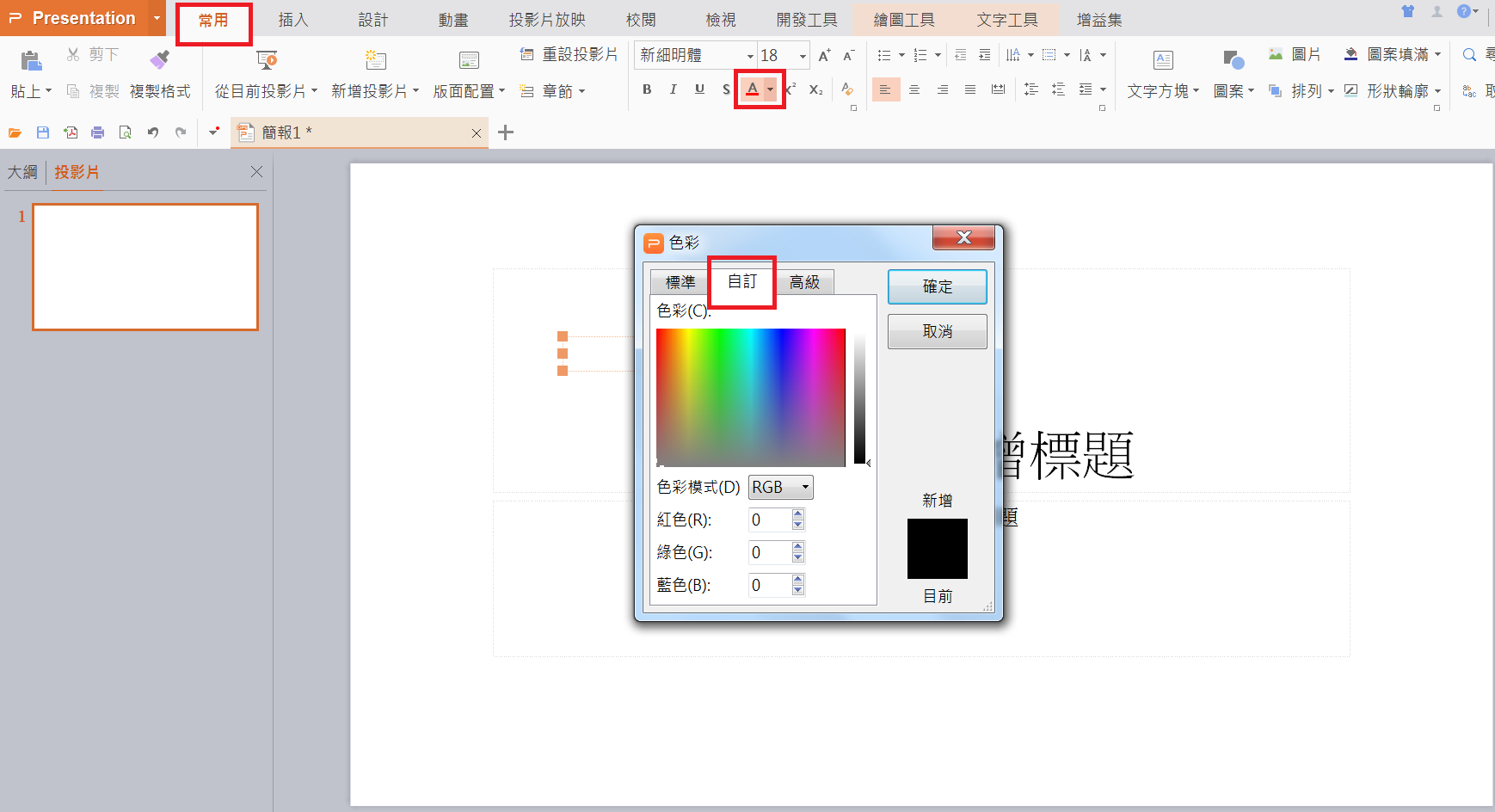Screen dimensions: 1495x812
Task: Click the Paste clipboard icon
Action: point(31,59)
